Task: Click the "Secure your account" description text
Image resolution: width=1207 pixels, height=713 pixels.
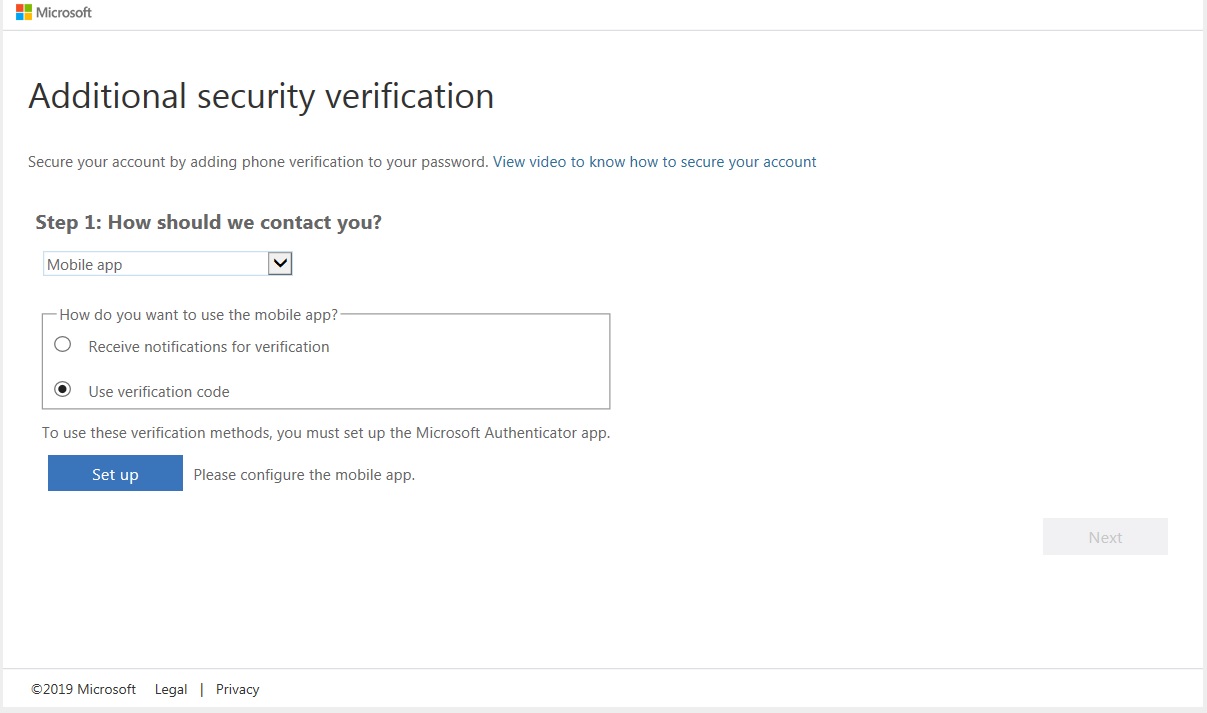Action: [x=257, y=162]
